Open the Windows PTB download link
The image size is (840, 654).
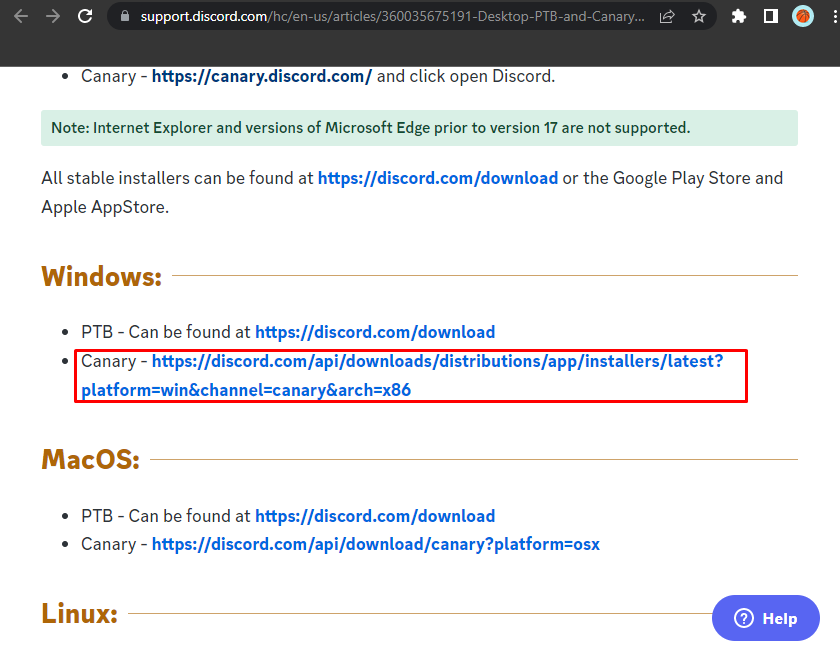pos(375,332)
